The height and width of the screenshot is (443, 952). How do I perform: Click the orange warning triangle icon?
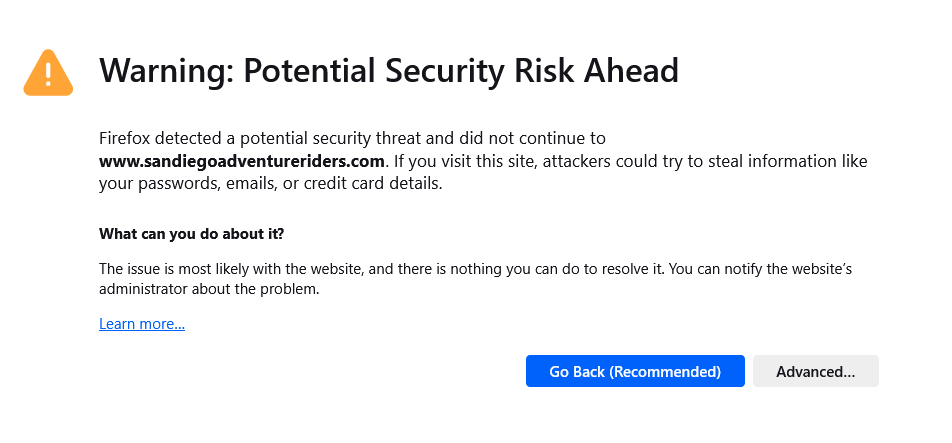[x=49, y=73]
